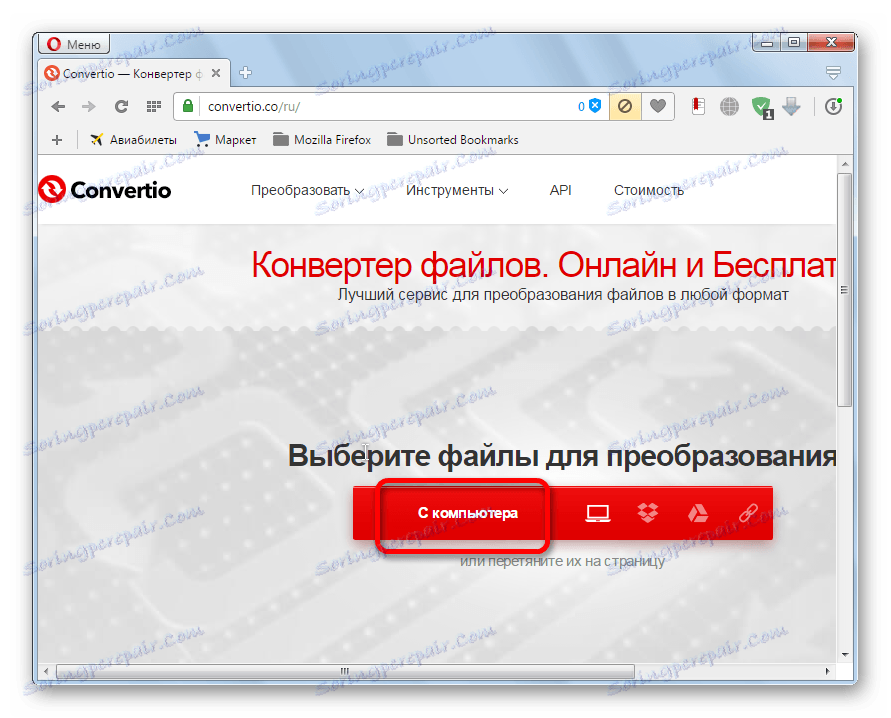Open the tab list menu icon
891x718 pixels.
click(x=833, y=73)
